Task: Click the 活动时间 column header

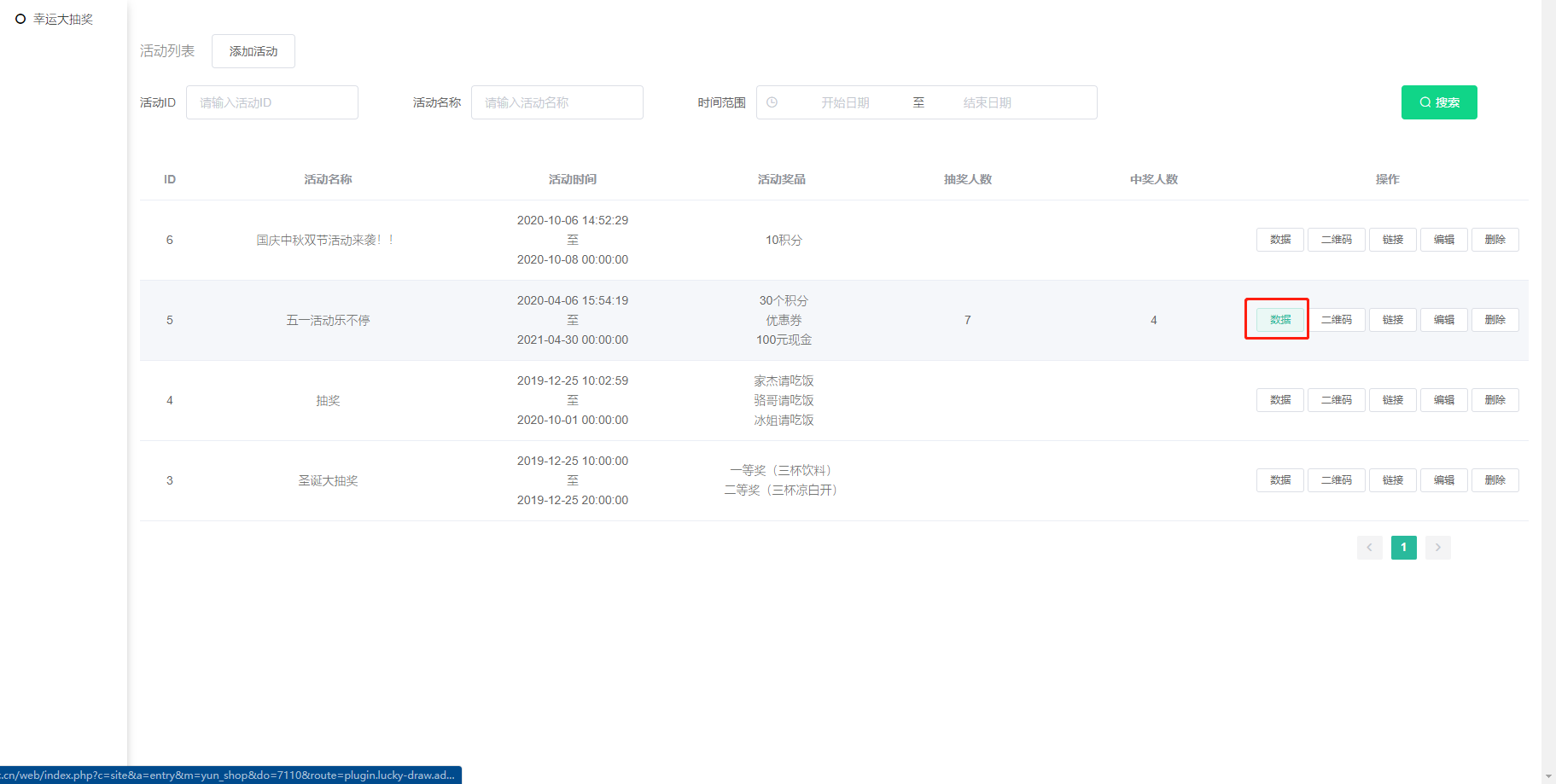Action: [x=573, y=179]
